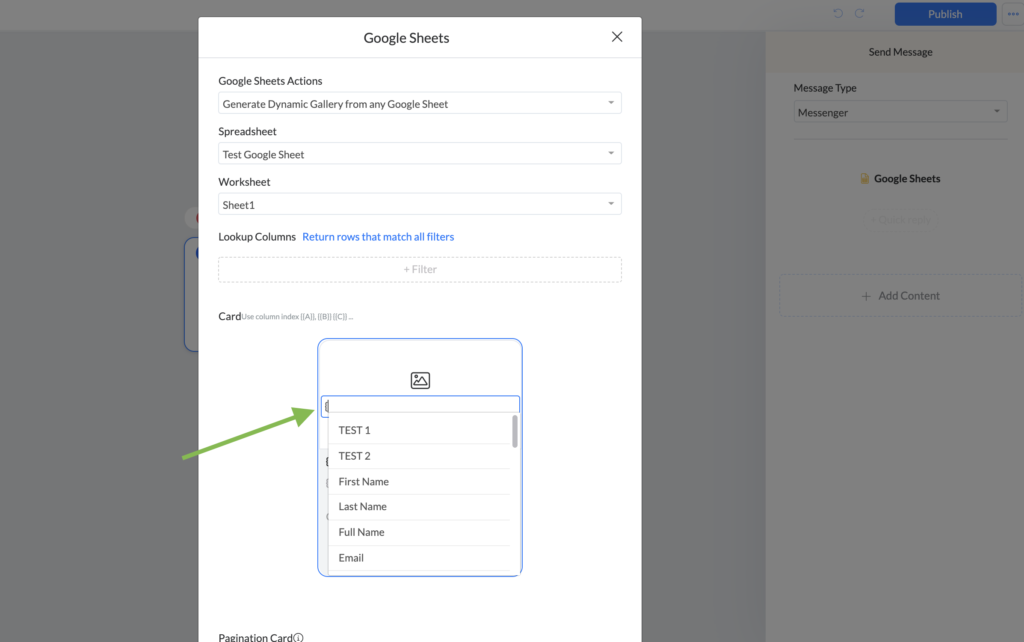This screenshot has height=642, width=1024.
Task: Click the + Filter button
Action: click(420, 269)
